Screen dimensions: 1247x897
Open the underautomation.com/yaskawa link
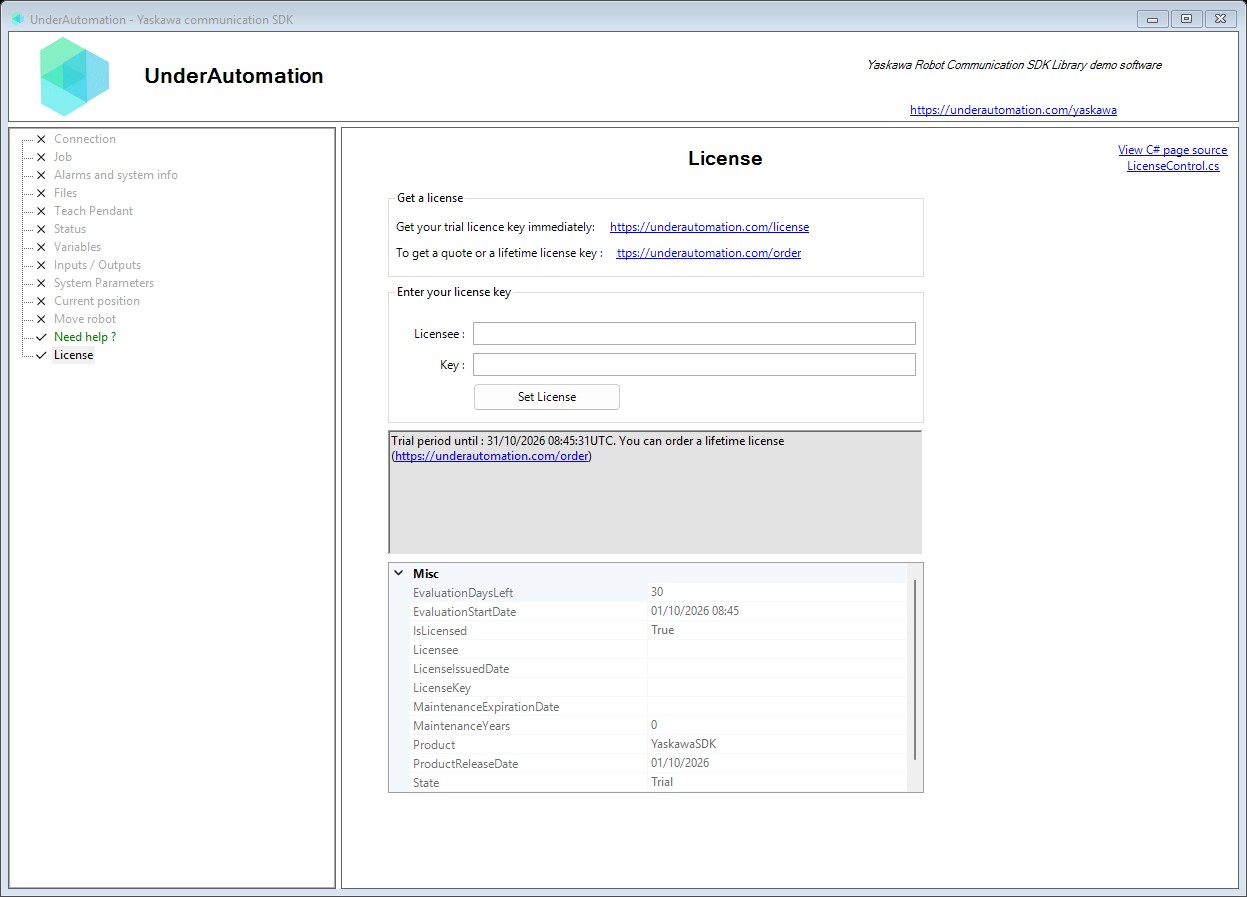(1013, 110)
